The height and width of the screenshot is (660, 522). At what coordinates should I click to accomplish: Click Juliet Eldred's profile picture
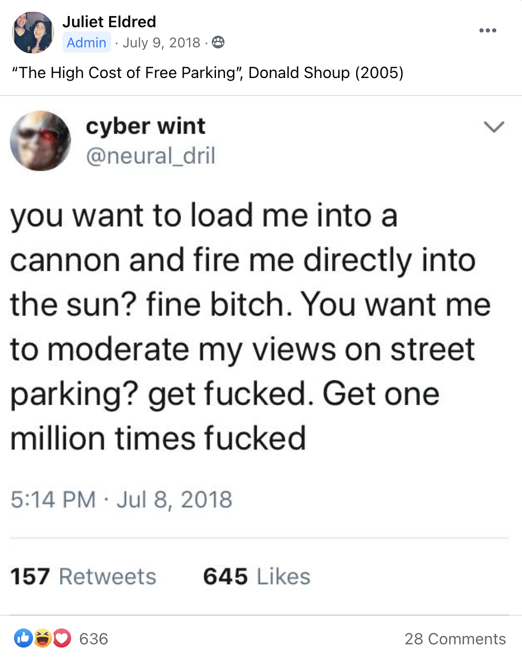[x=33, y=32]
